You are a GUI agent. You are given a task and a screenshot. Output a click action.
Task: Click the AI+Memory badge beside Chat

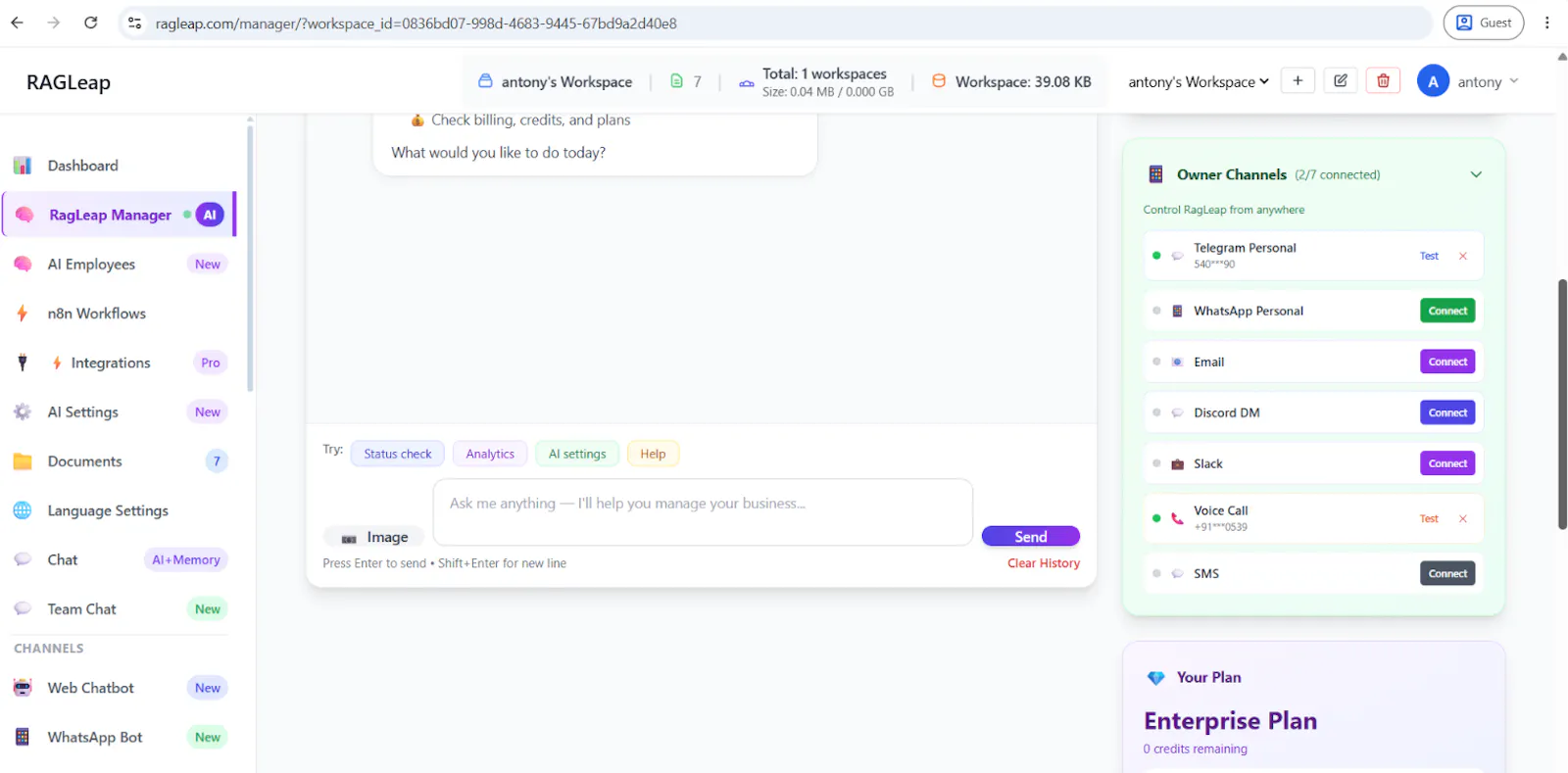pos(186,559)
